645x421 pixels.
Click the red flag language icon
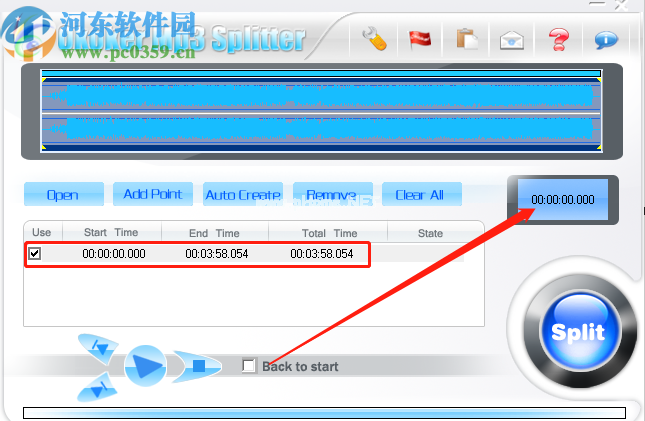pos(419,40)
